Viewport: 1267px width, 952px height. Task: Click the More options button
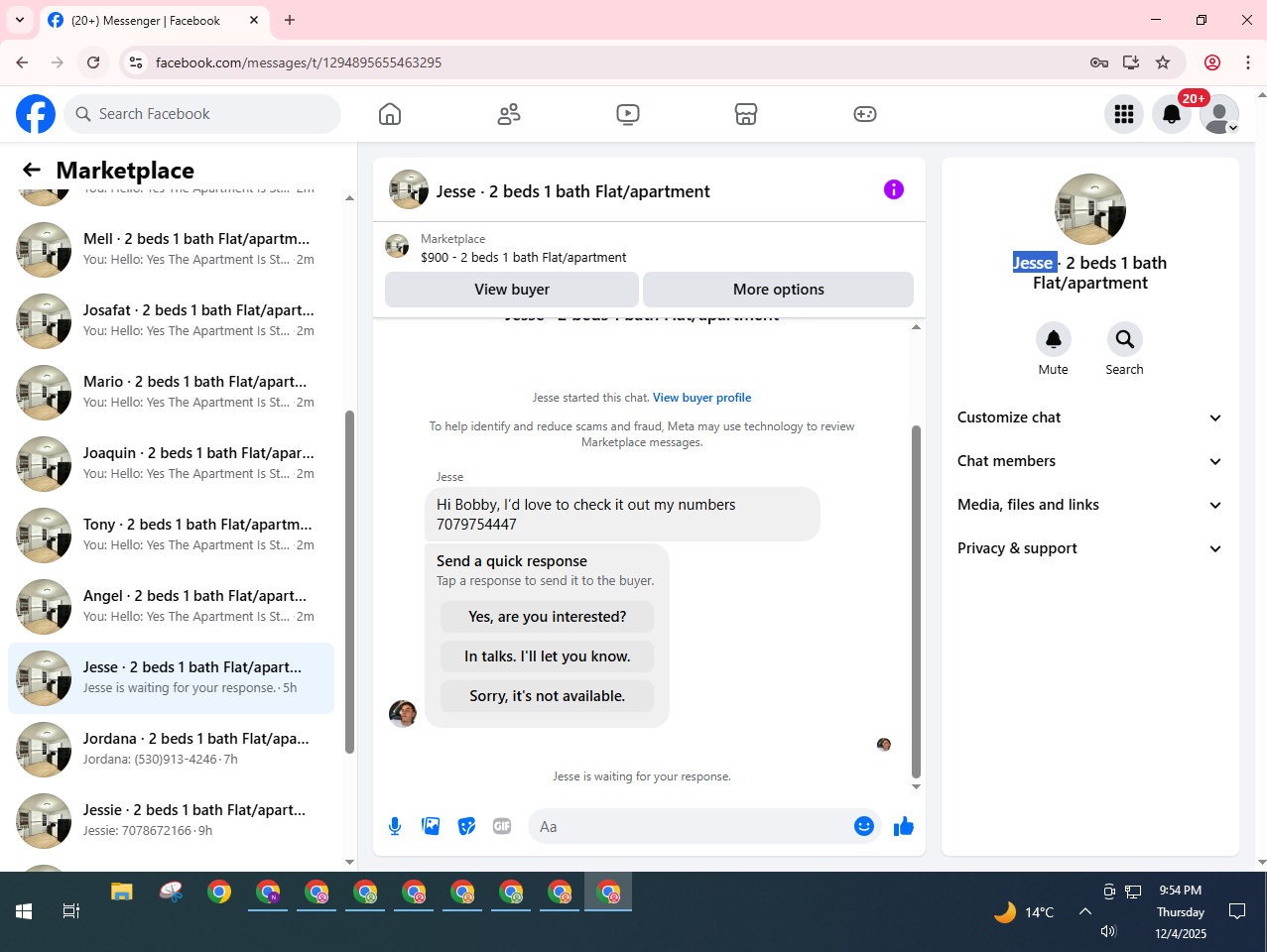click(779, 290)
